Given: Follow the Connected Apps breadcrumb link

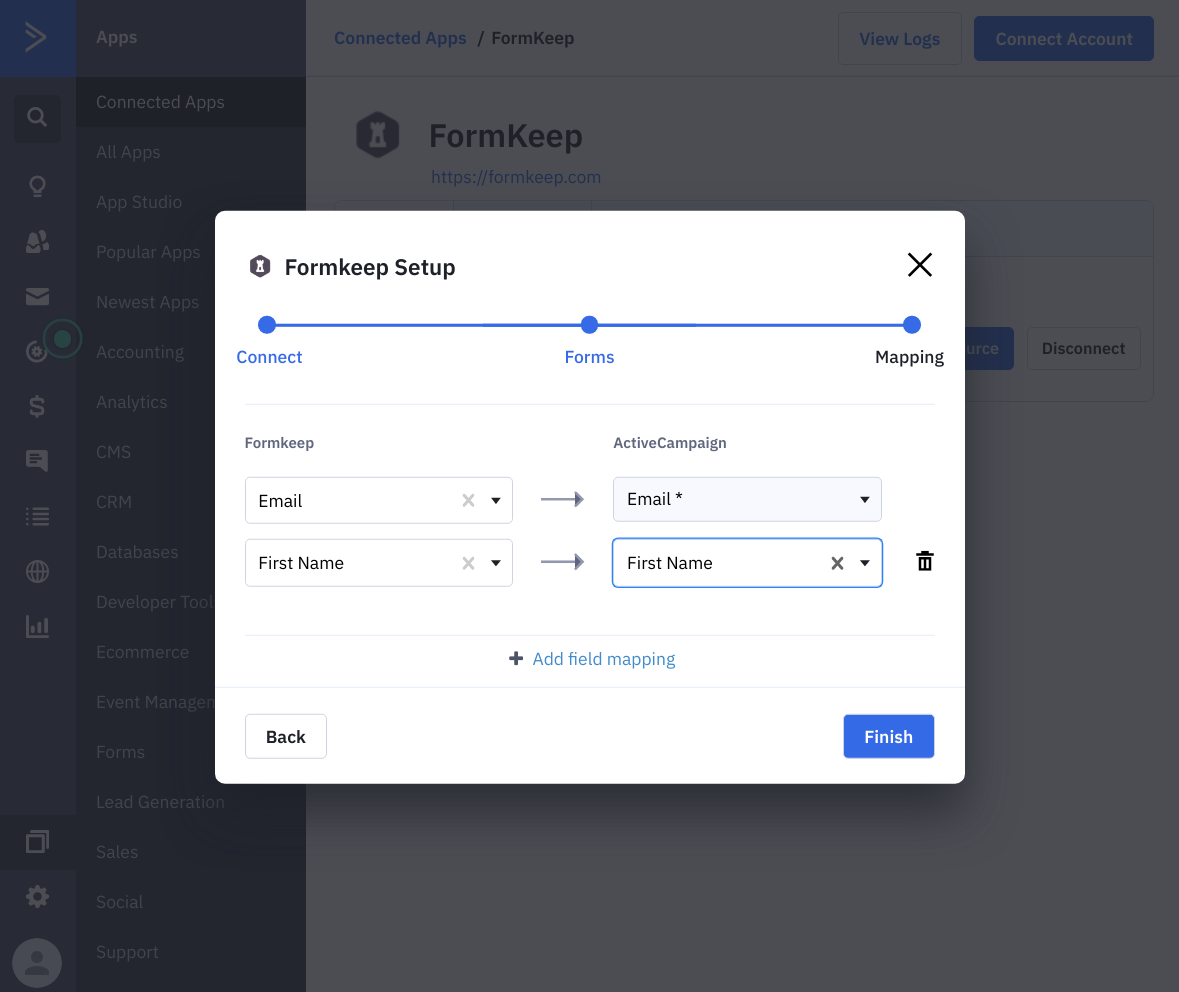Looking at the screenshot, I should point(400,38).
